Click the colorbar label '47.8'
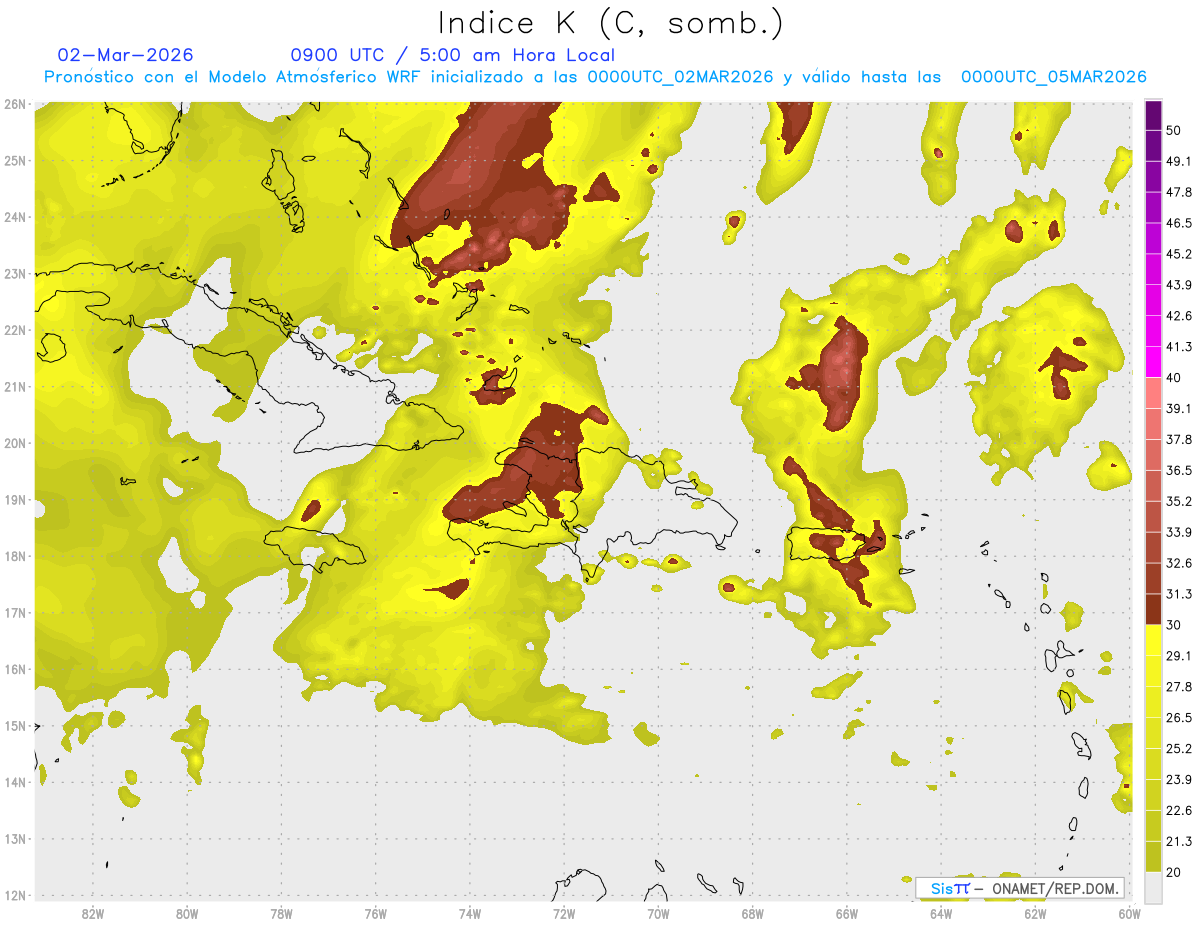Screen dimensions: 1200x927 (x=1178, y=192)
